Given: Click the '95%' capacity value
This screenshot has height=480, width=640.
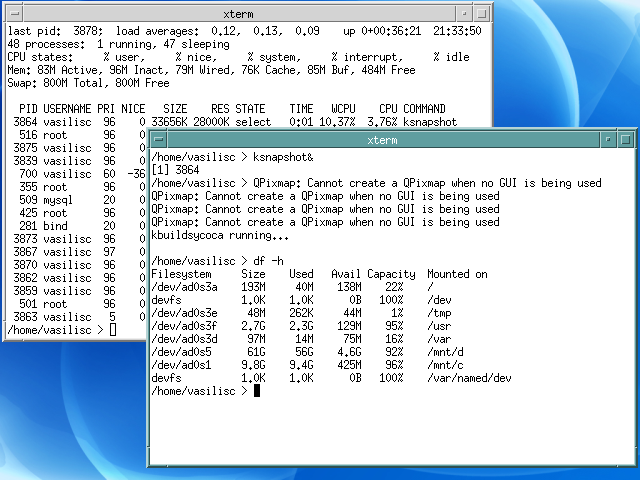Looking at the screenshot, I should pos(394,326).
